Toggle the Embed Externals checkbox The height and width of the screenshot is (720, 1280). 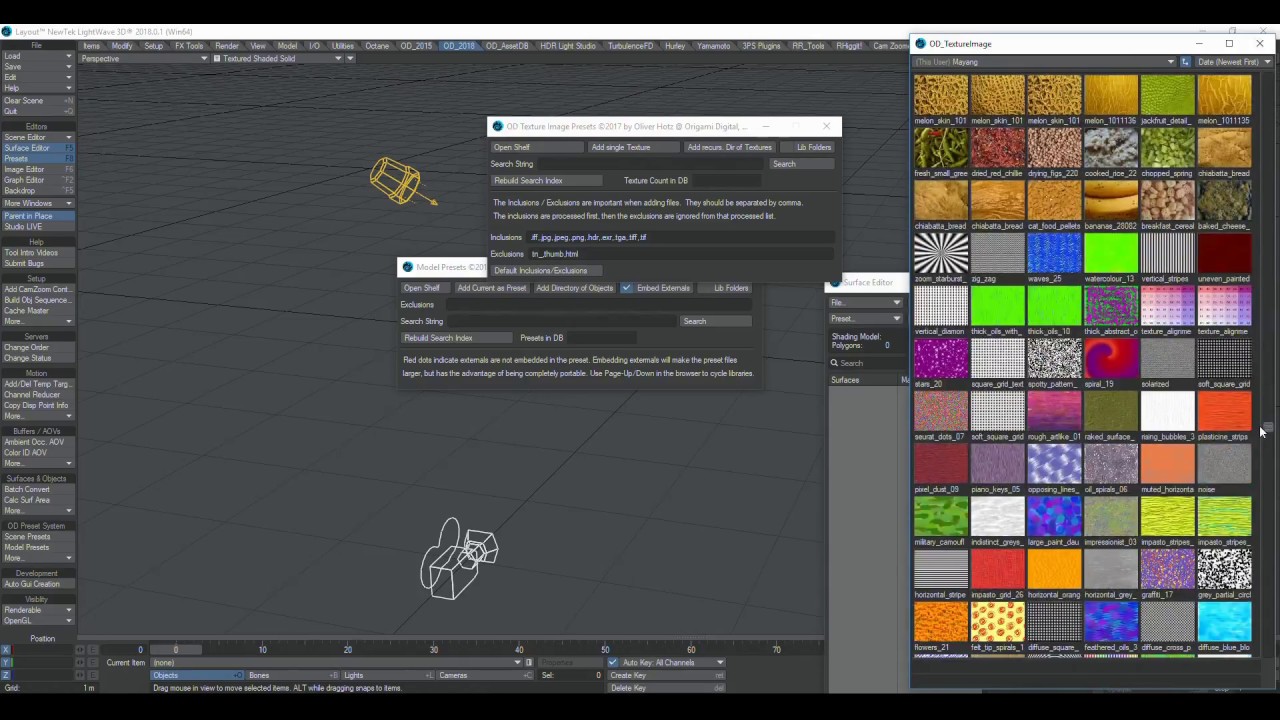pos(626,288)
